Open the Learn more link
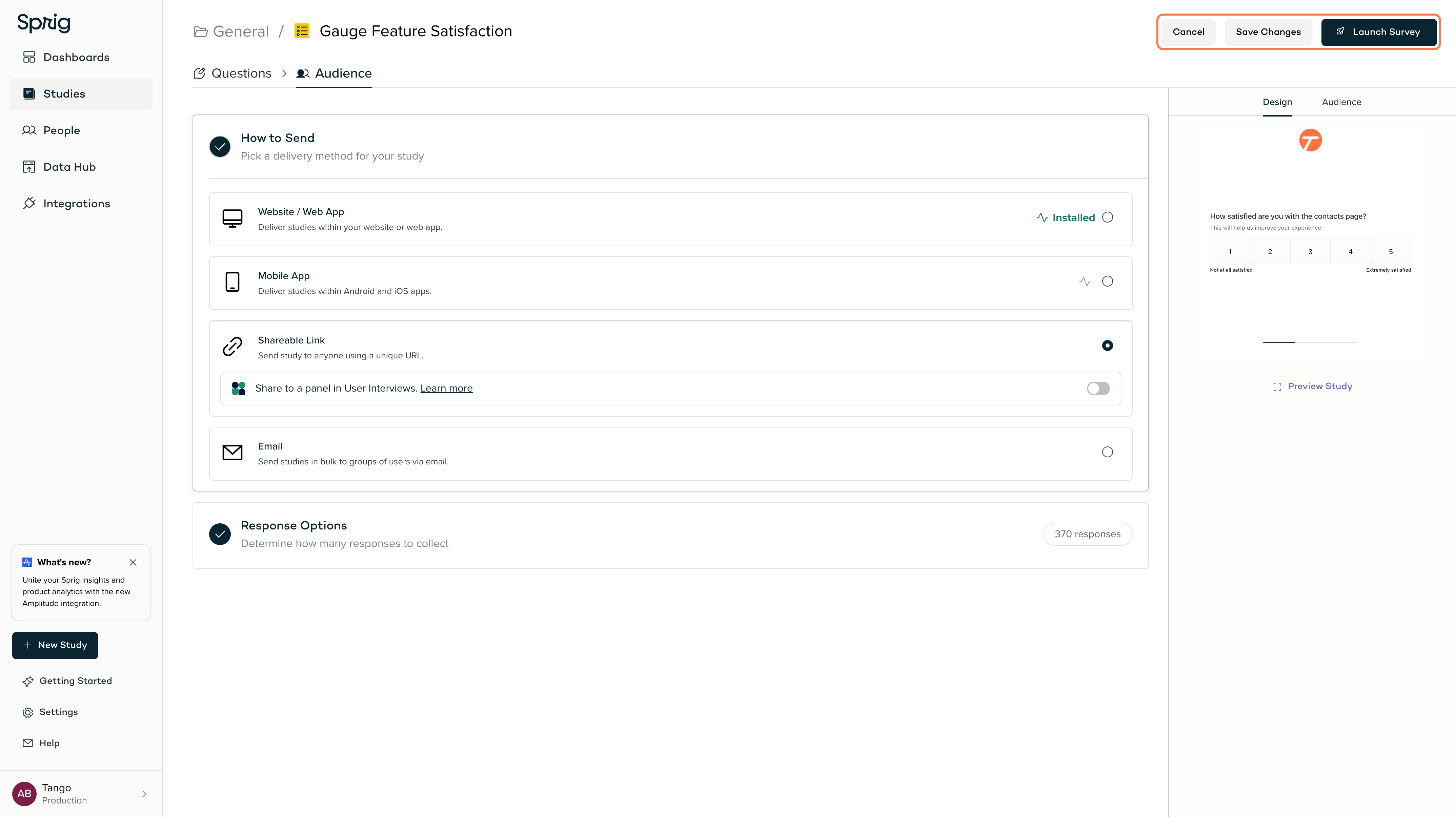The image size is (1456, 817). pos(446,389)
